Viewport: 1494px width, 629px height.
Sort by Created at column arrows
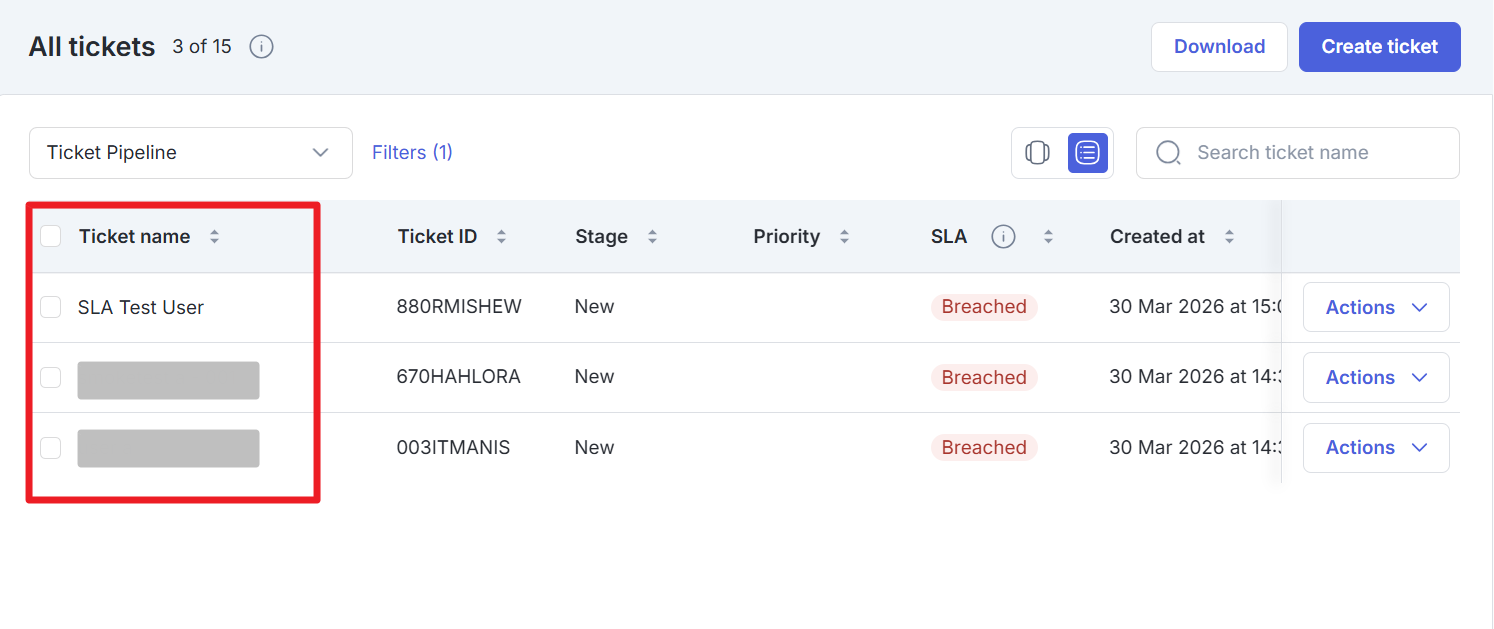(x=1229, y=237)
